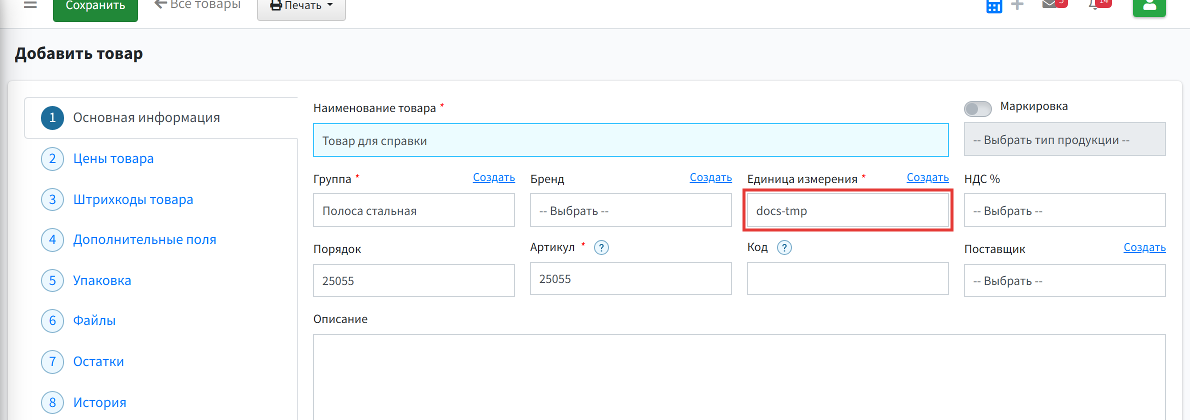The width and height of the screenshot is (1190, 420).
Task: Show help icon next to Код
Action: pos(785,248)
